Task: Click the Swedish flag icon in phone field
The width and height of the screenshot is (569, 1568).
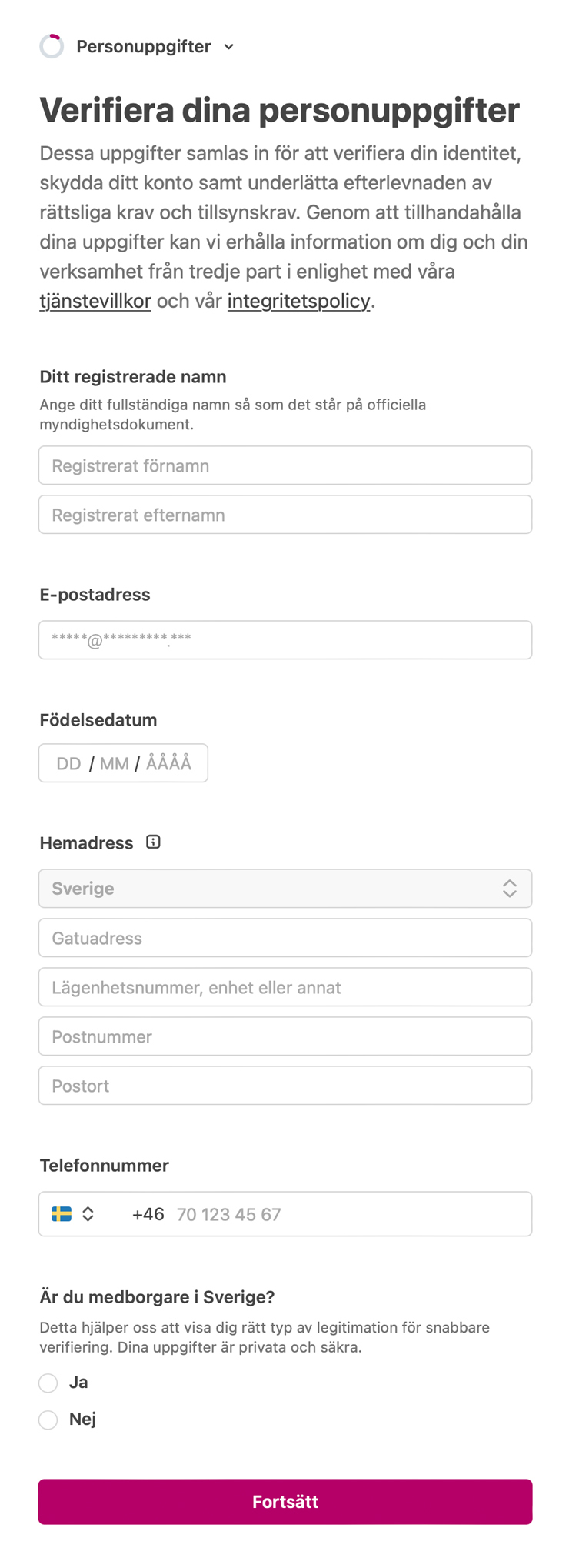Action: [x=62, y=1213]
